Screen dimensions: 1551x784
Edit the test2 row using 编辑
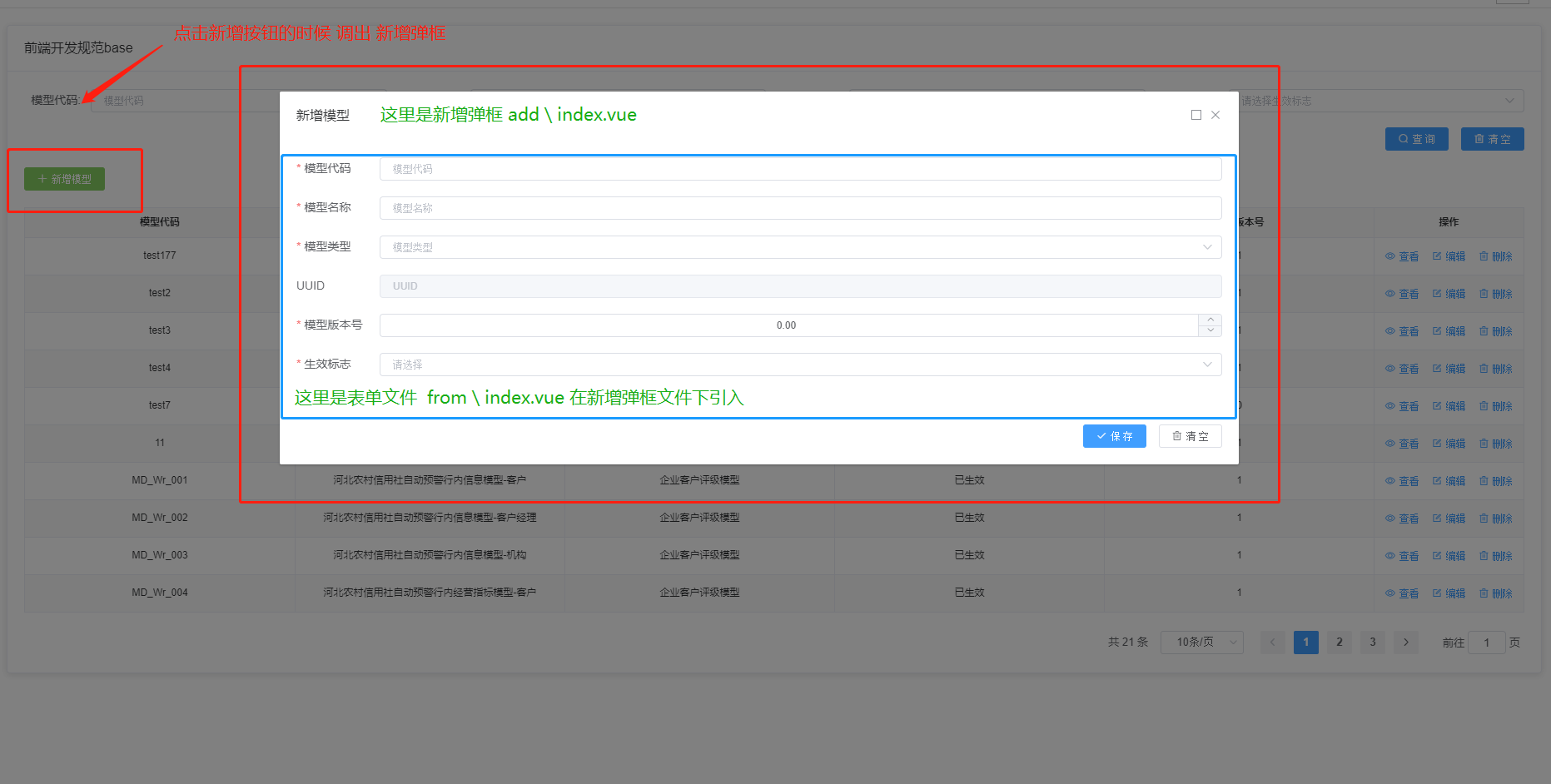pyautogui.click(x=1449, y=294)
